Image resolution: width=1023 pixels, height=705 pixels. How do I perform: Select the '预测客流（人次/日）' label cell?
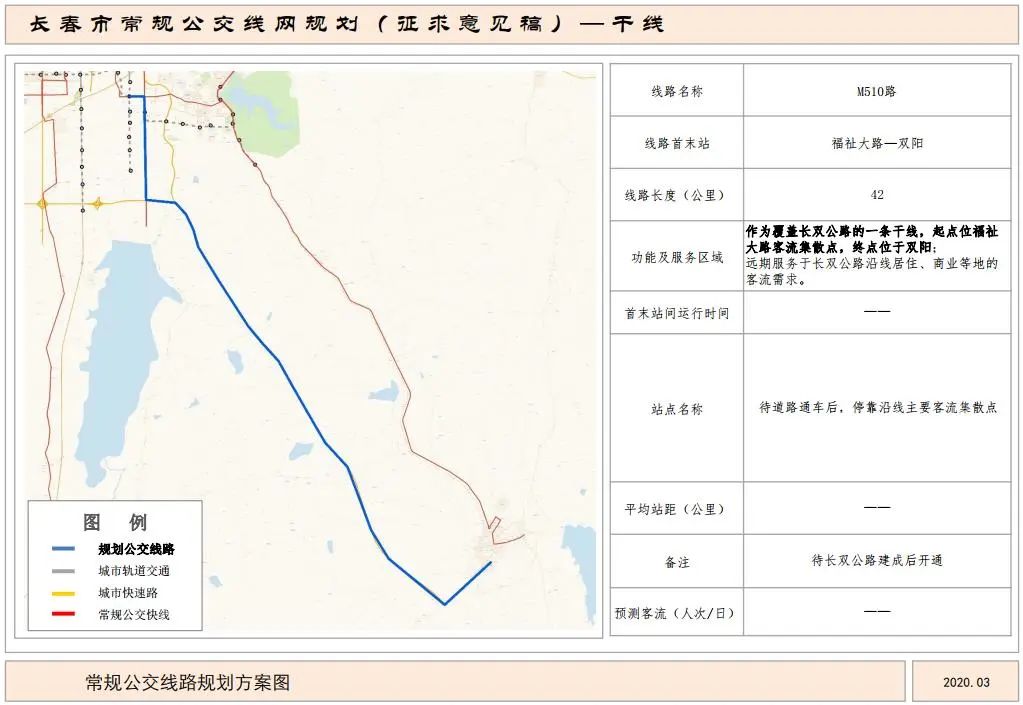(677, 612)
